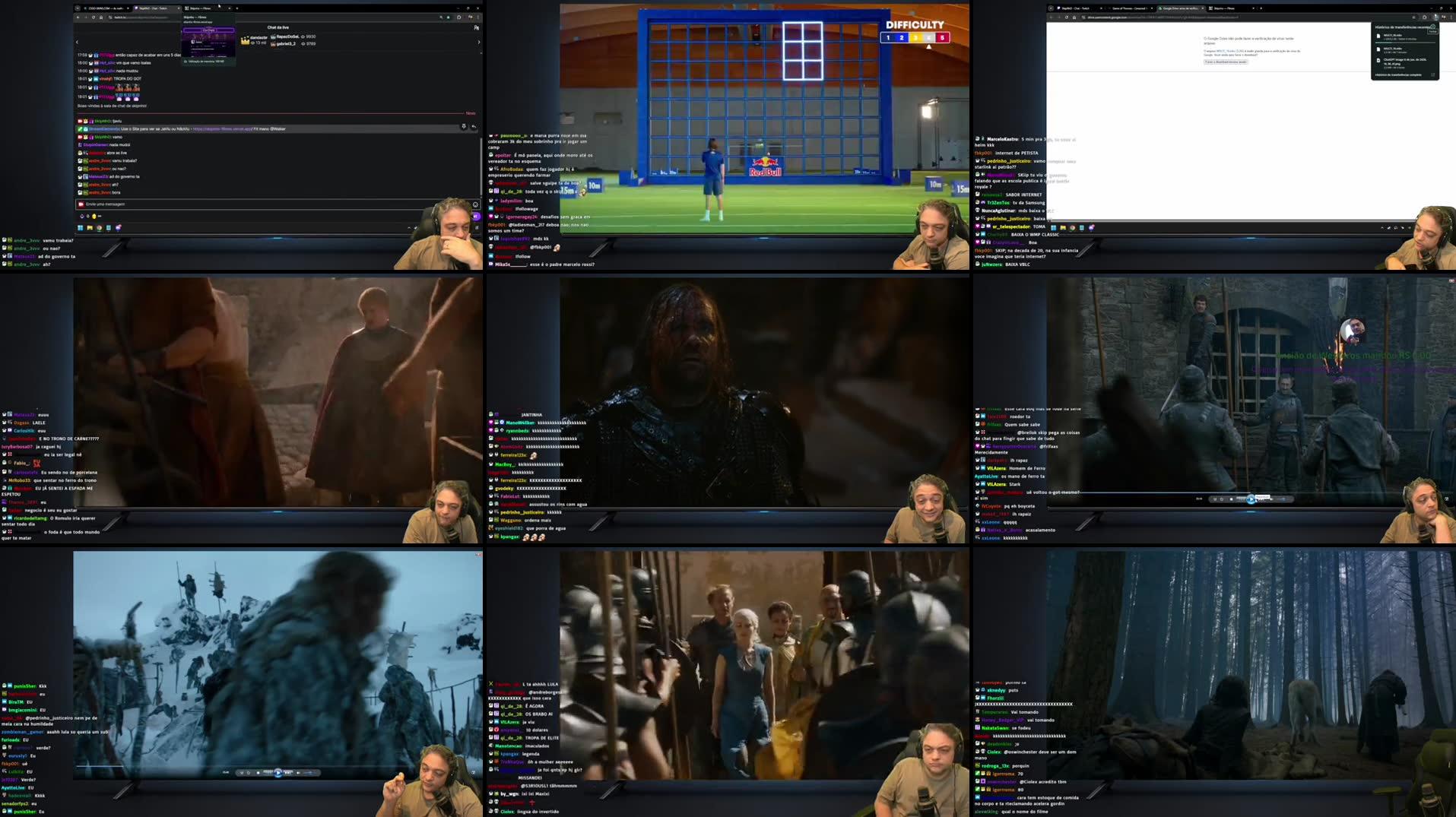Show next leaderboard with right arrow
The height and width of the screenshot is (817, 1456).
(x=479, y=42)
